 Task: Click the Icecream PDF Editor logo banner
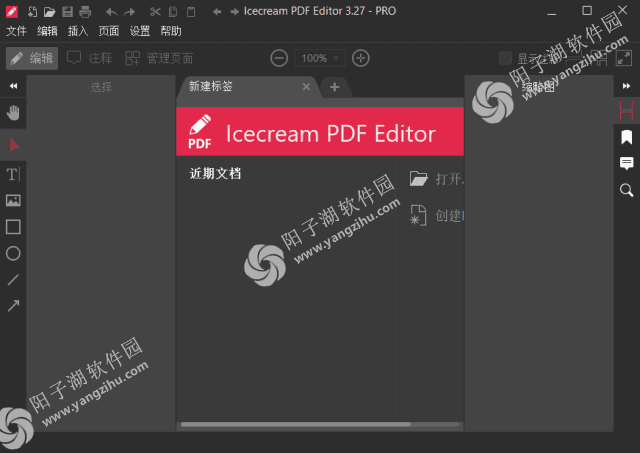pos(320,131)
